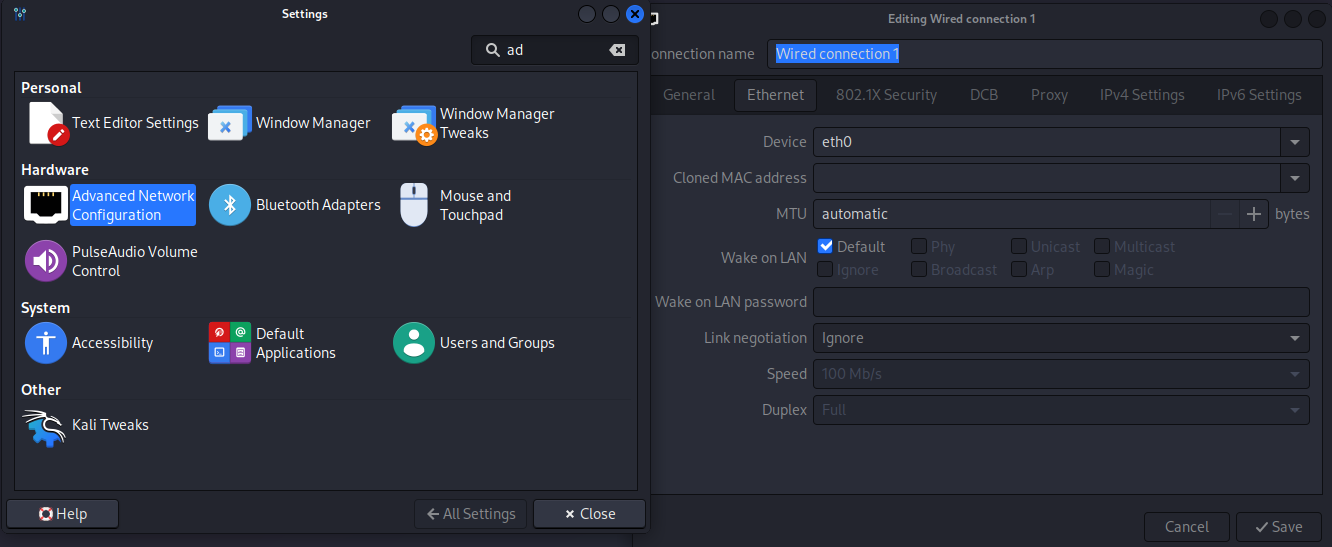Open Users and Groups icon

click(414, 343)
